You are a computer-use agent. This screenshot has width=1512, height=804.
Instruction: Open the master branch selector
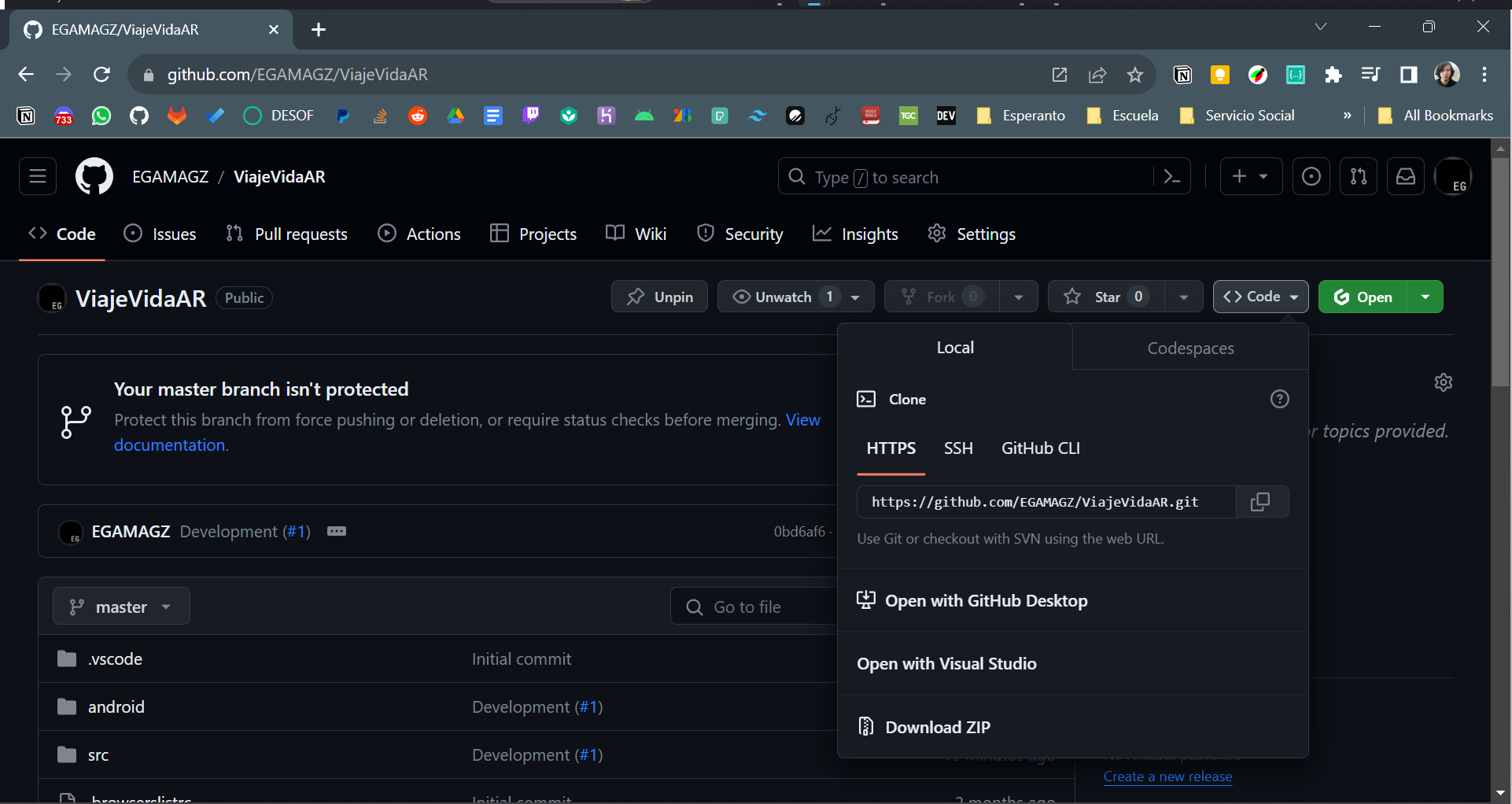pyautogui.click(x=121, y=607)
